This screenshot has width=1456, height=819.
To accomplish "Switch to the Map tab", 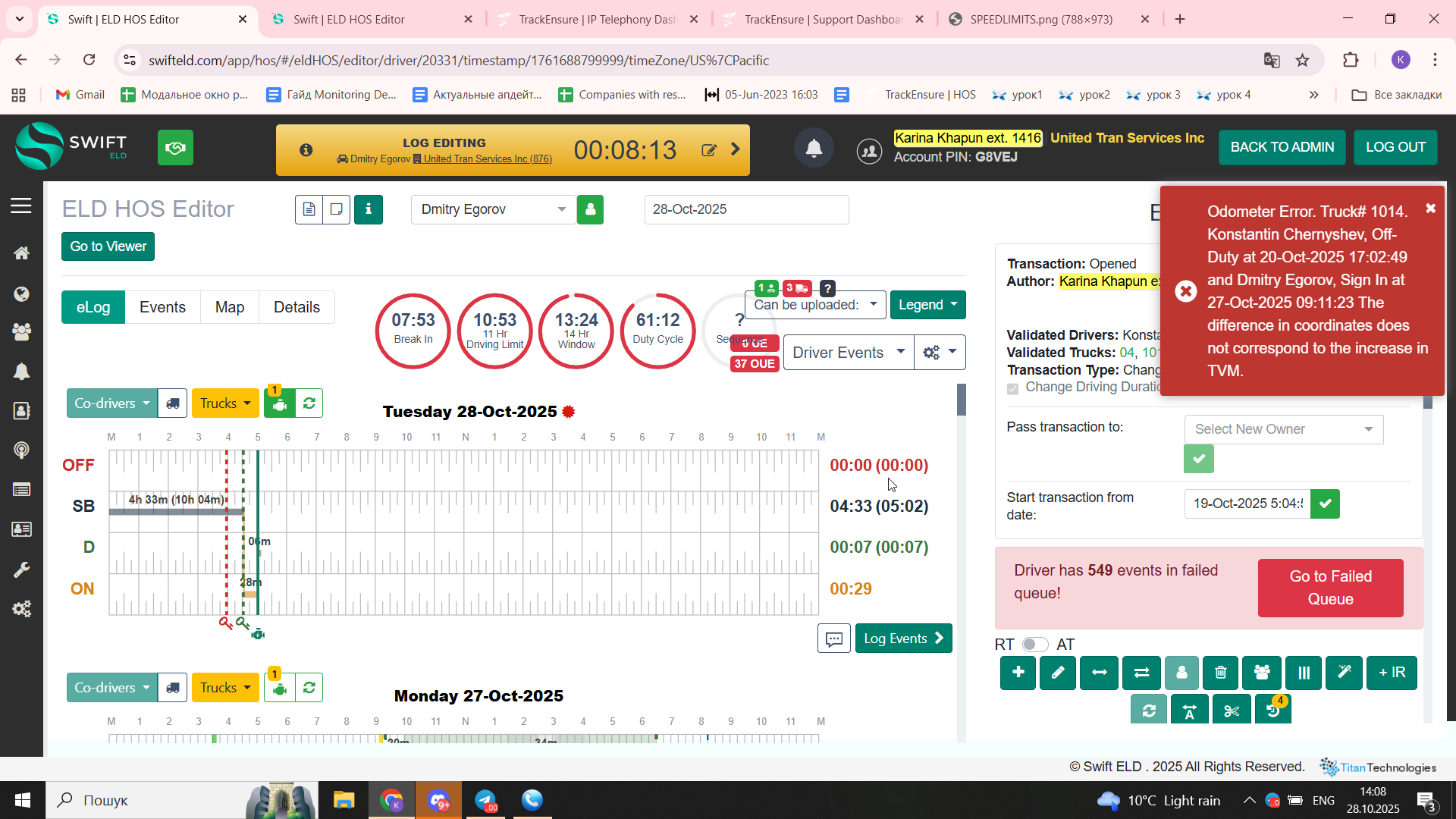I will coord(229,307).
